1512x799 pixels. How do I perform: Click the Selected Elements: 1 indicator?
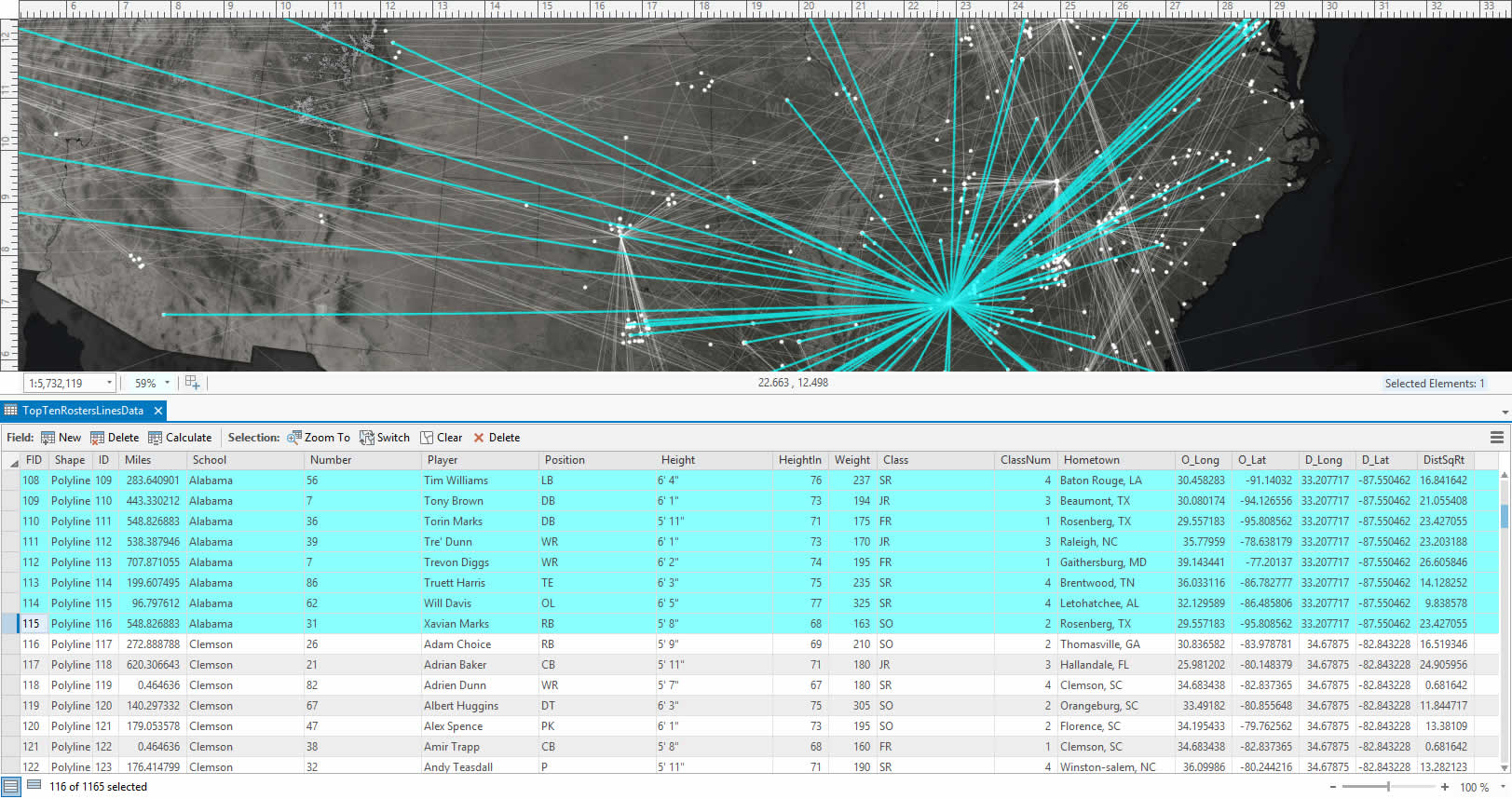pyautogui.click(x=1435, y=384)
